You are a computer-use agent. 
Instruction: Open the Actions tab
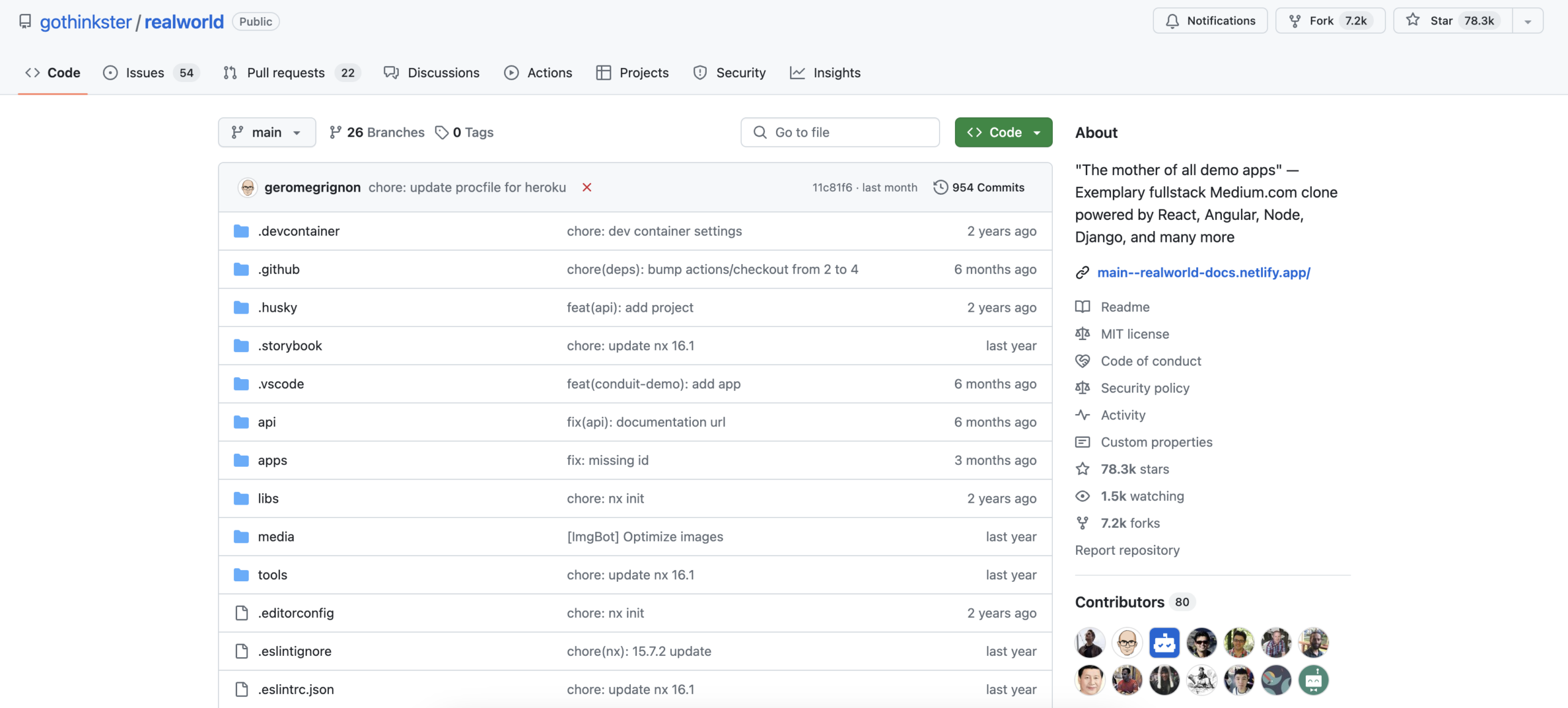pyautogui.click(x=538, y=73)
